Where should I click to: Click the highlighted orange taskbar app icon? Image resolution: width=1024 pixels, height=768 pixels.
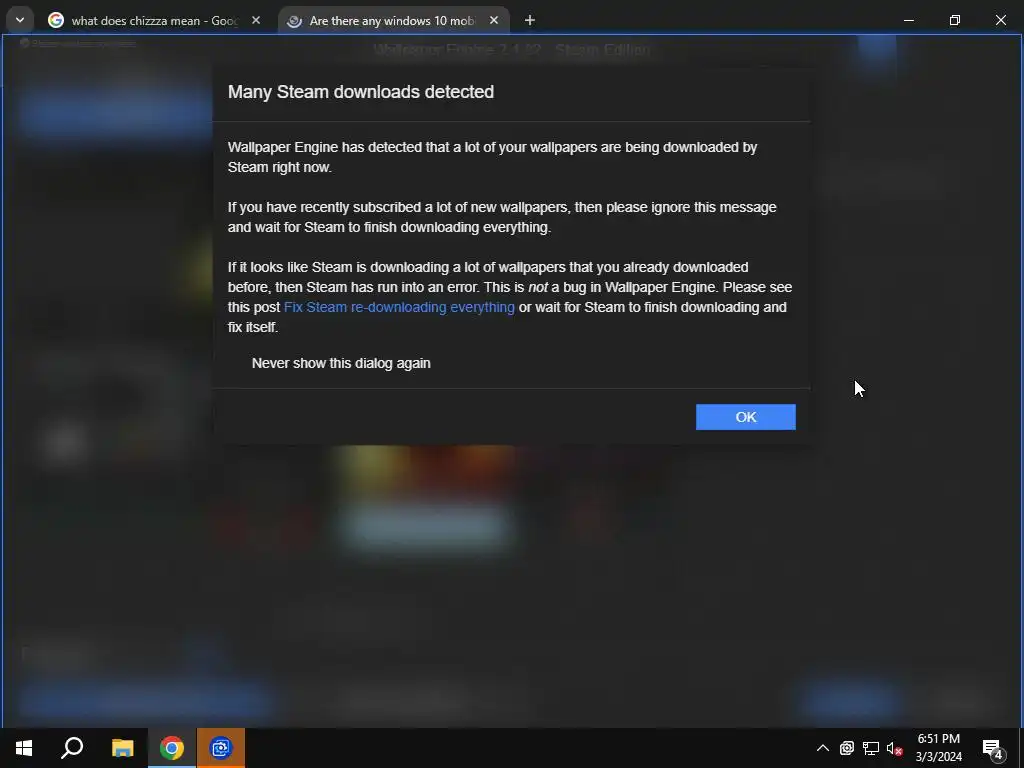tap(221, 748)
